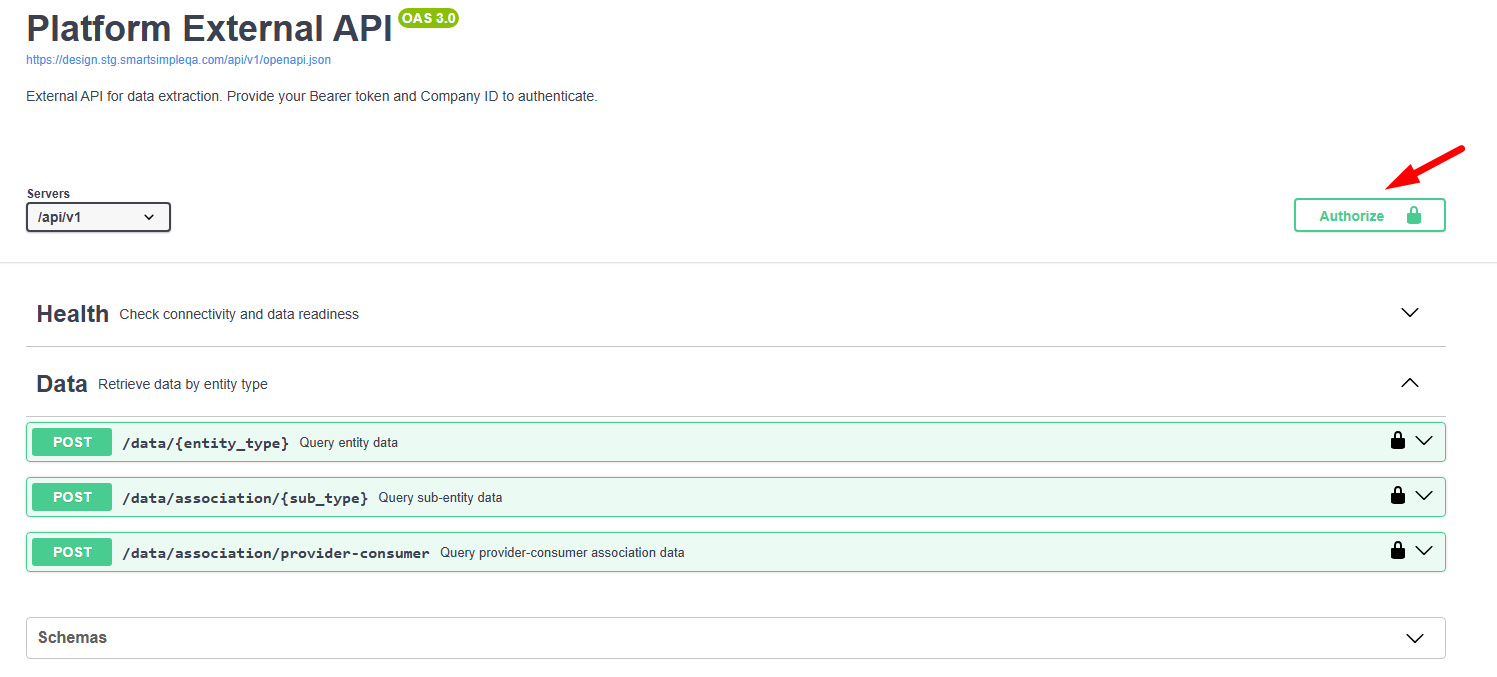This screenshot has width=1497, height=677.
Task: Open the openapi.json link
Action: click(178, 60)
